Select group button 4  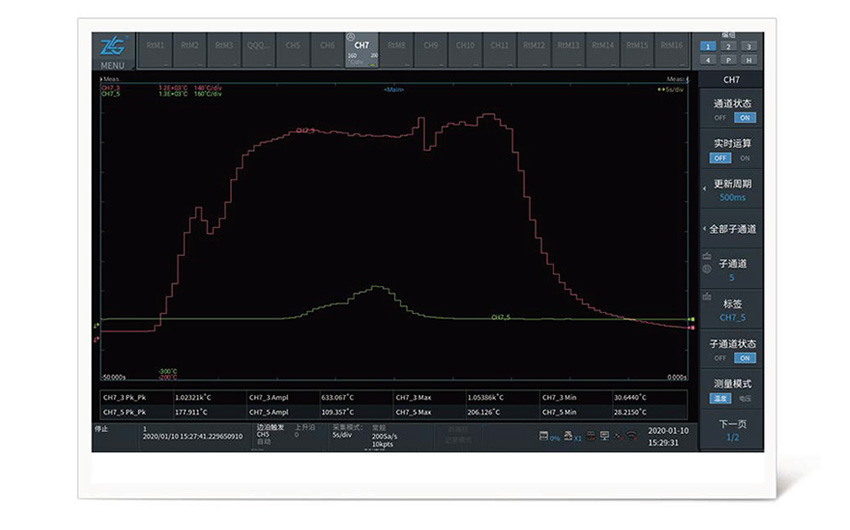coord(707,60)
